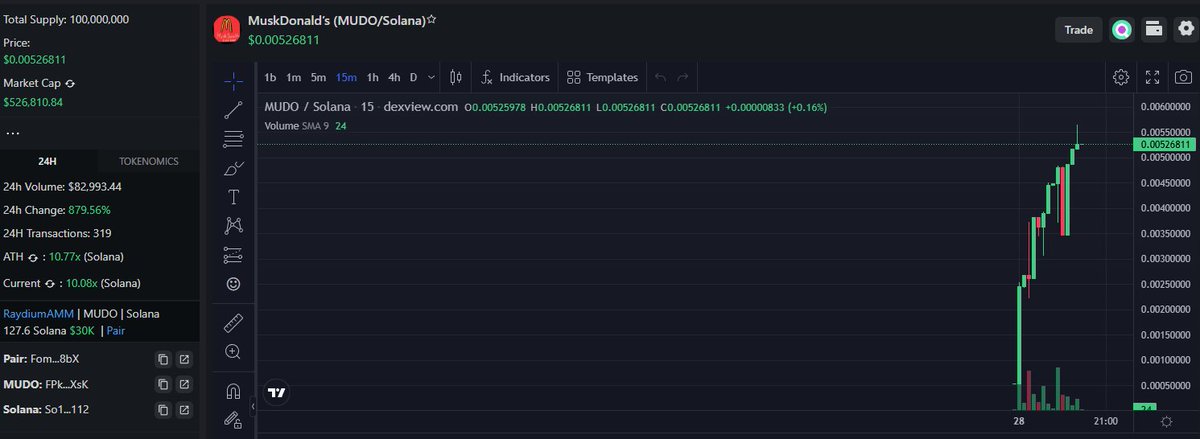Select the crosshair cursor tool
Viewport: 1200px width, 439px height.
coord(233,81)
